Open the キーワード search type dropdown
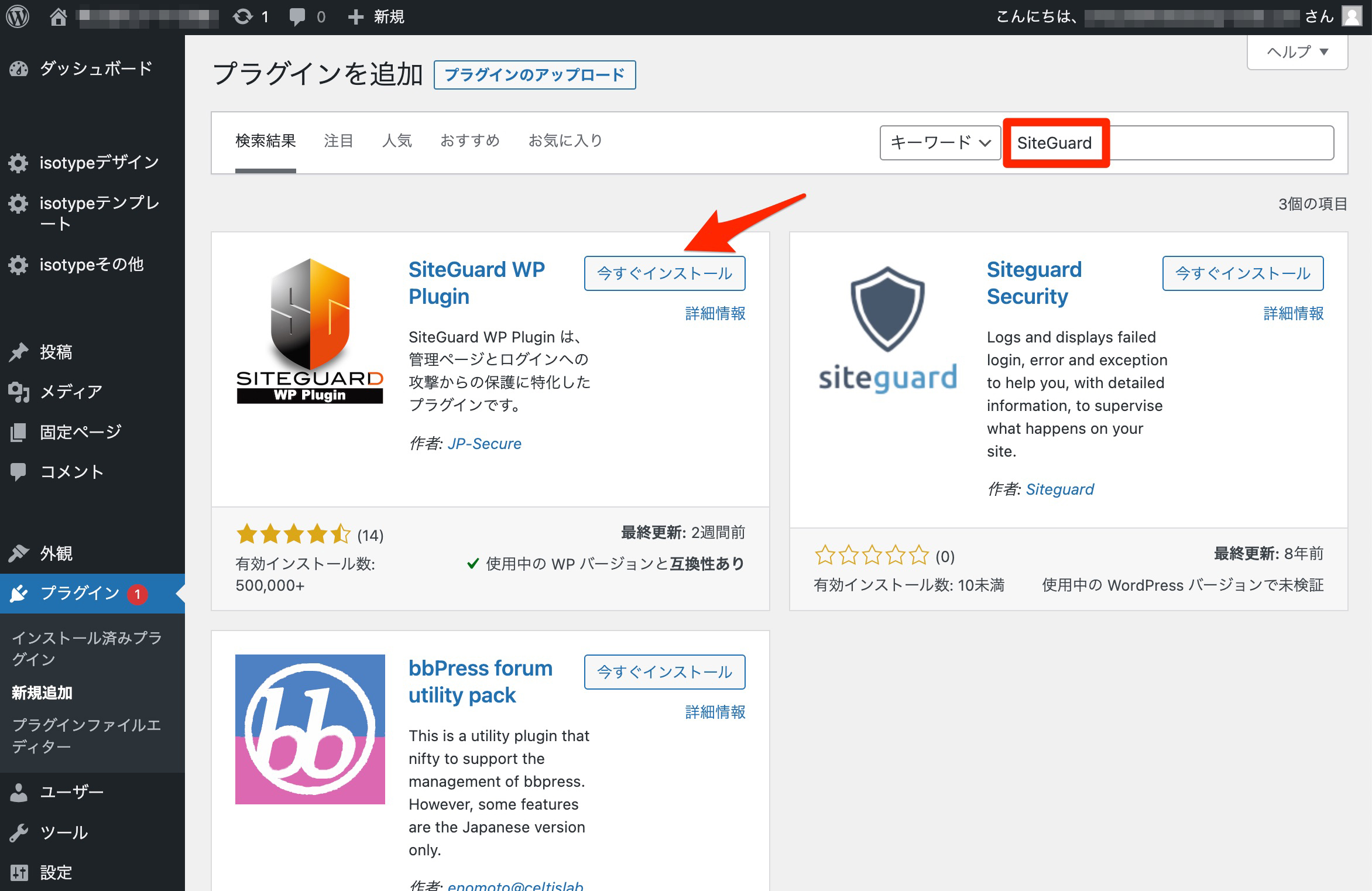Image resolution: width=1372 pixels, height=891 pixels. [x=940, y=142]
